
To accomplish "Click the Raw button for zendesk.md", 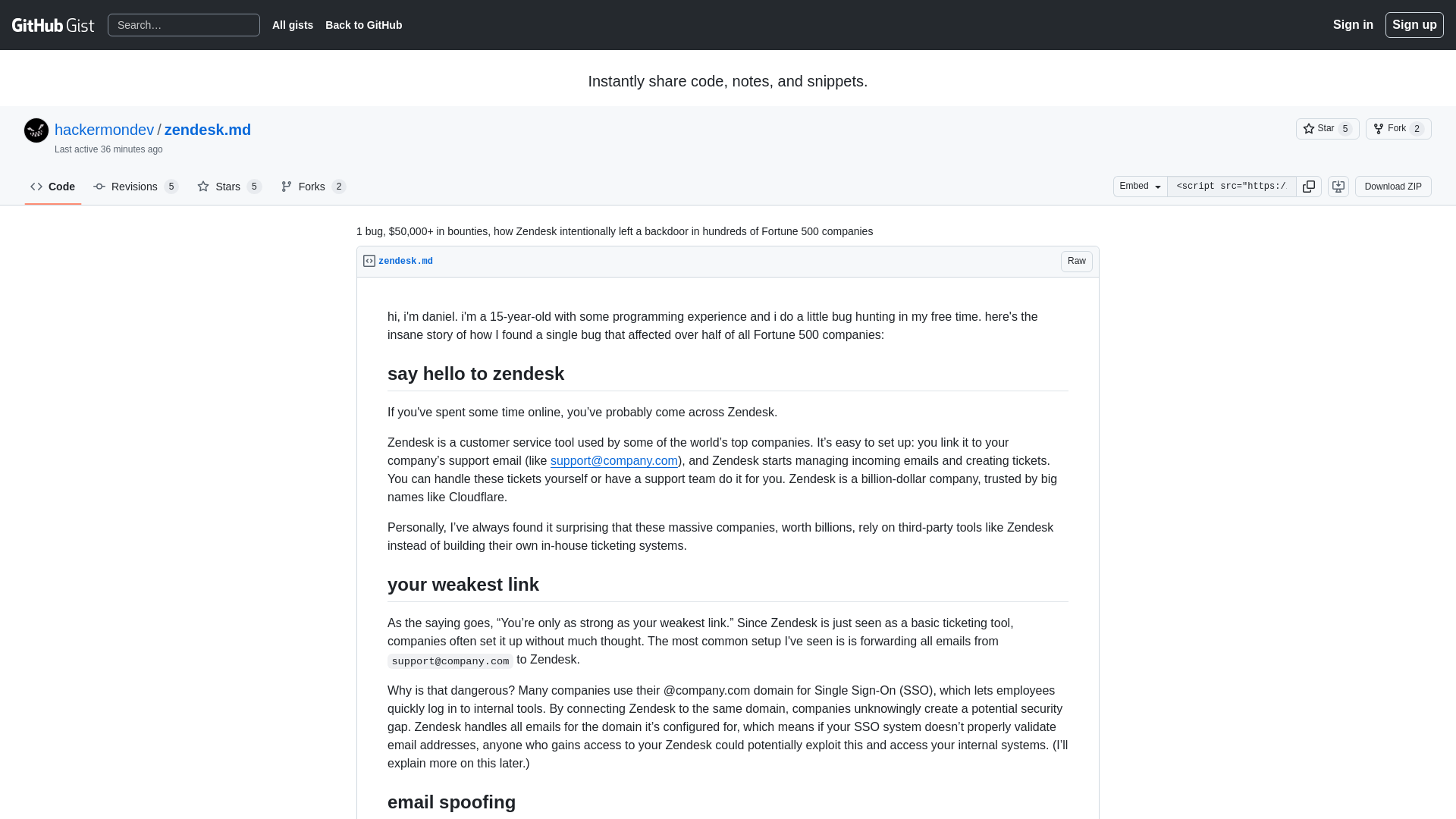I will coord(1077,261).
